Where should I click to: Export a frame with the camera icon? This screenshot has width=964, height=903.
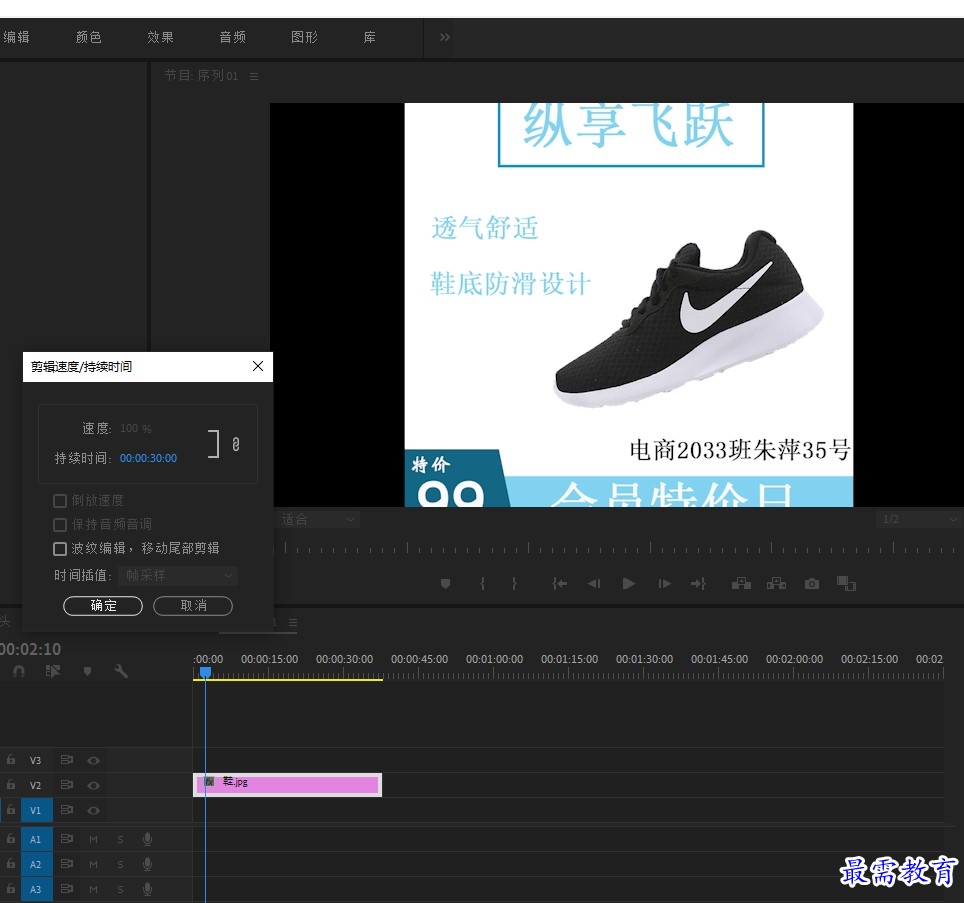tap(812, 583)
